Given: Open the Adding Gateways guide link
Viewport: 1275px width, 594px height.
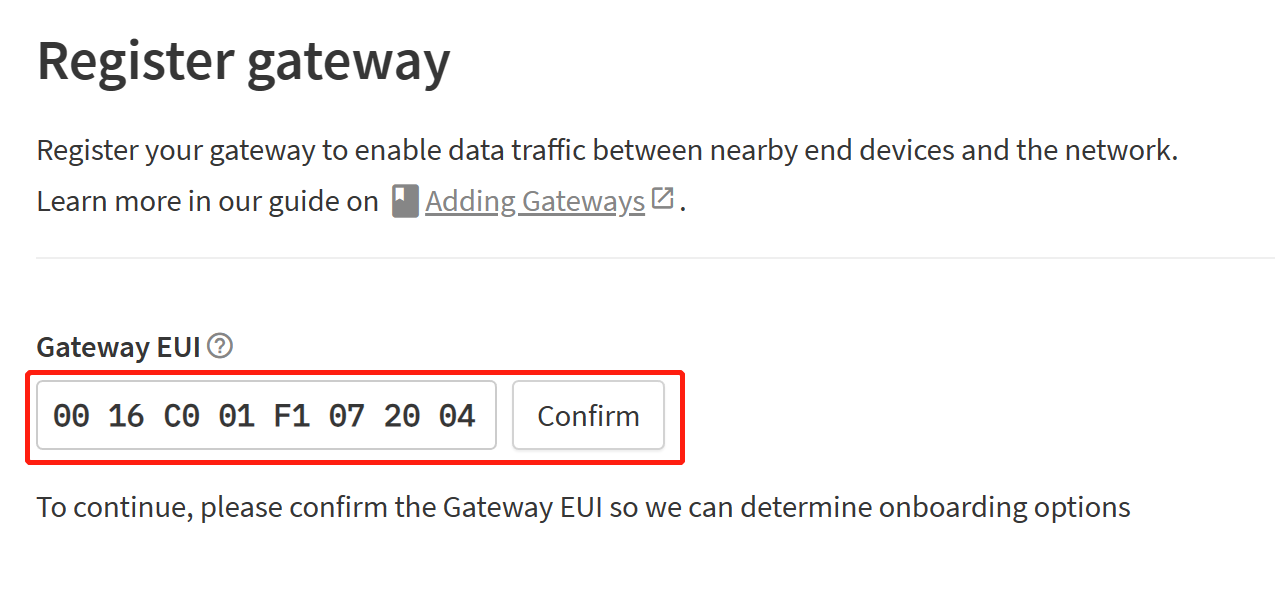Looking at the screenshot, I should tap(535, 201).
